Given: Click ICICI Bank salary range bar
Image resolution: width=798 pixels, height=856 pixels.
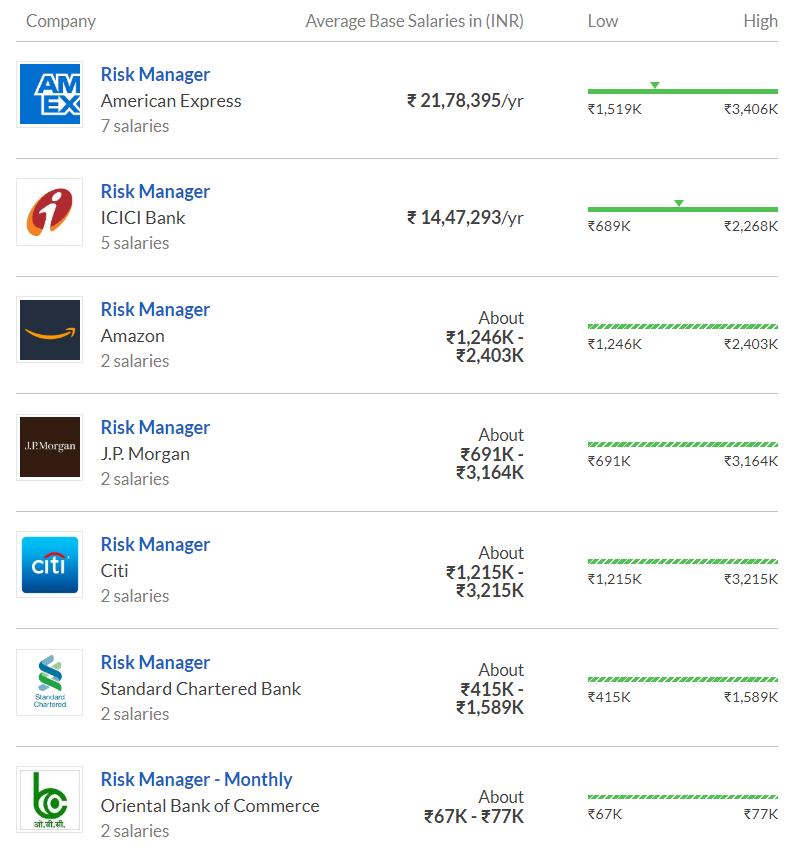Looking at the screenshot, I should point(682,209).
